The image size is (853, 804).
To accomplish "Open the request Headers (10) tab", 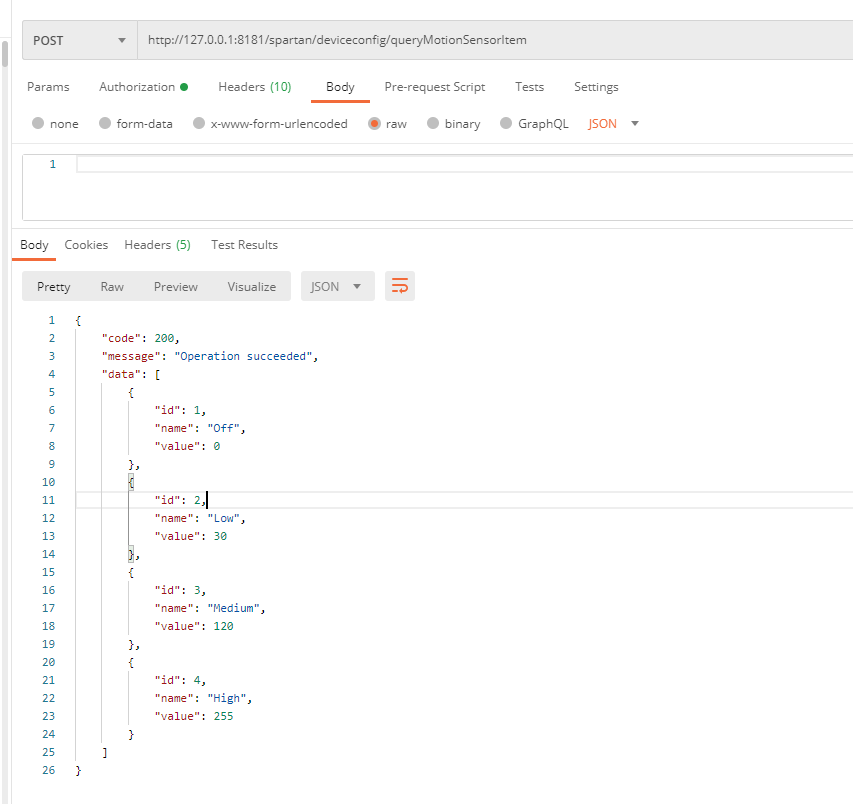I will pos(254,87).
